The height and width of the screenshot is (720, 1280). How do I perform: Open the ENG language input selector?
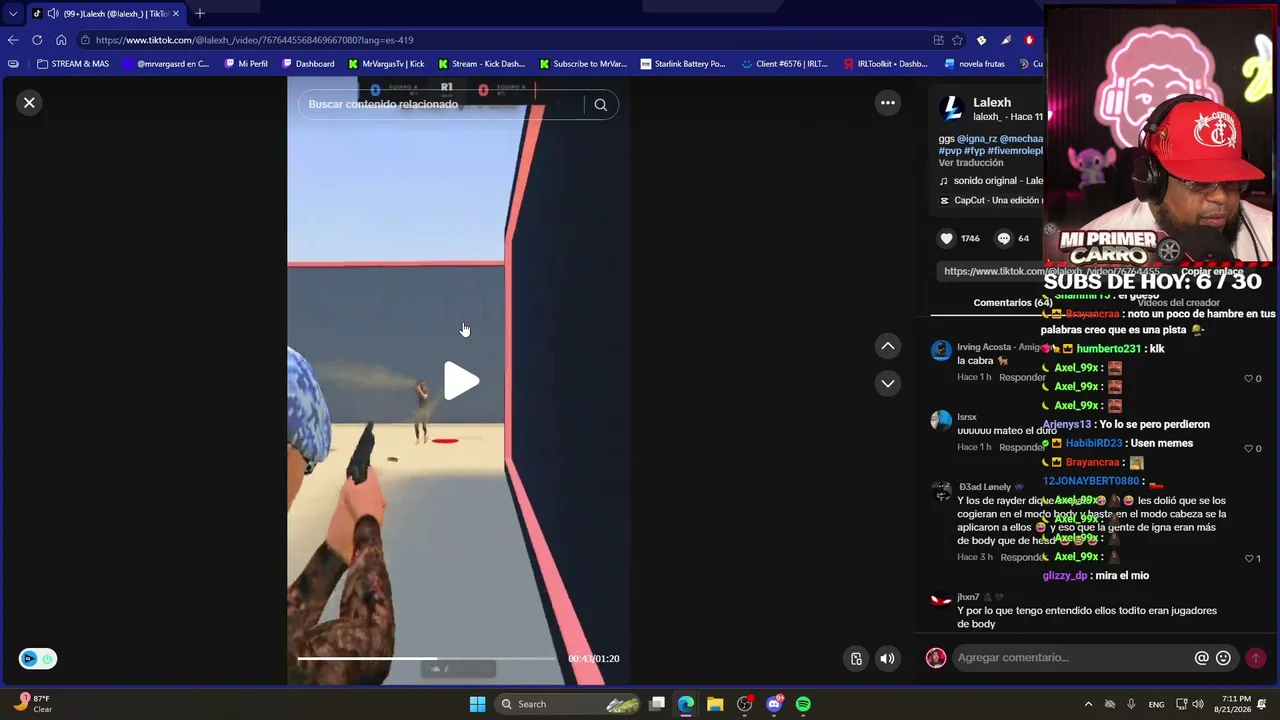(x=1156, y=704)
